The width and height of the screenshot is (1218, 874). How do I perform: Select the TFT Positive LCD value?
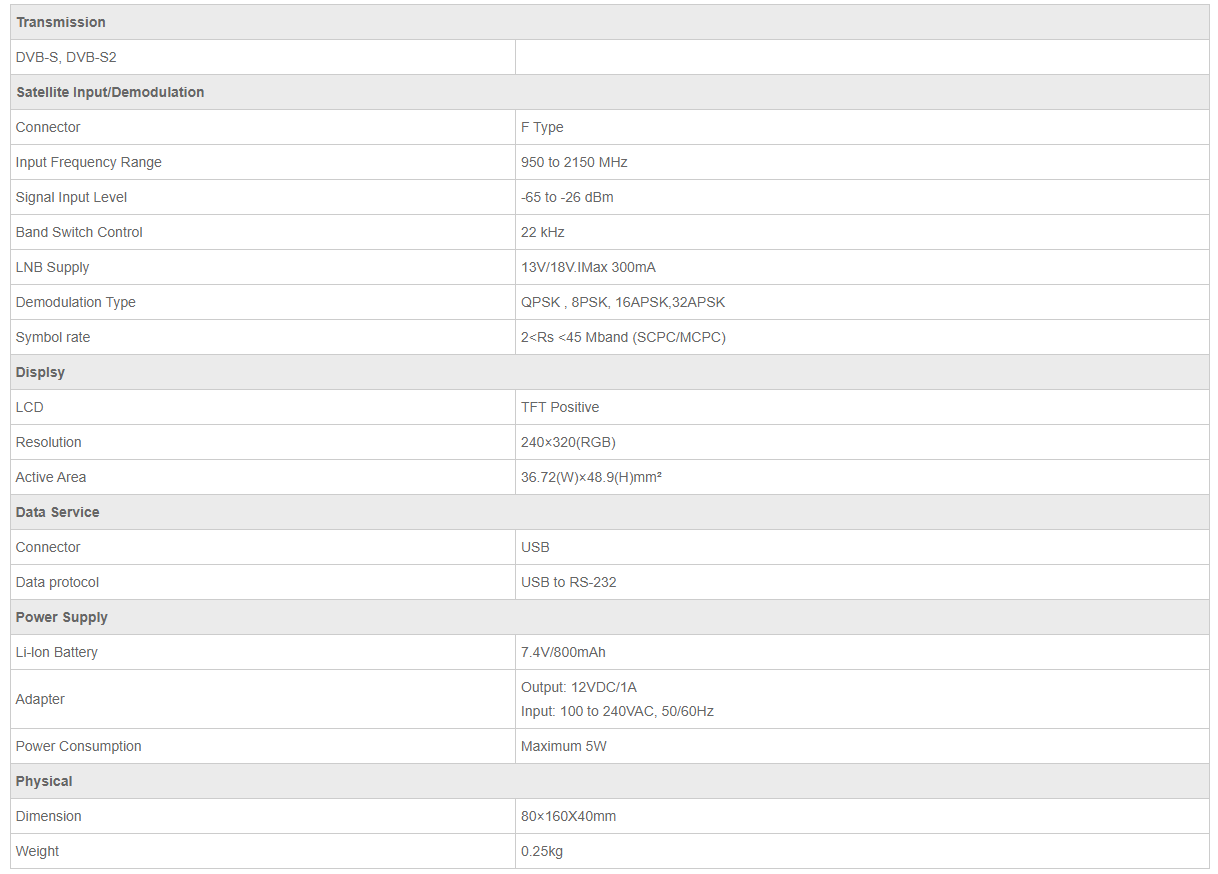click(x=560, y=407)
